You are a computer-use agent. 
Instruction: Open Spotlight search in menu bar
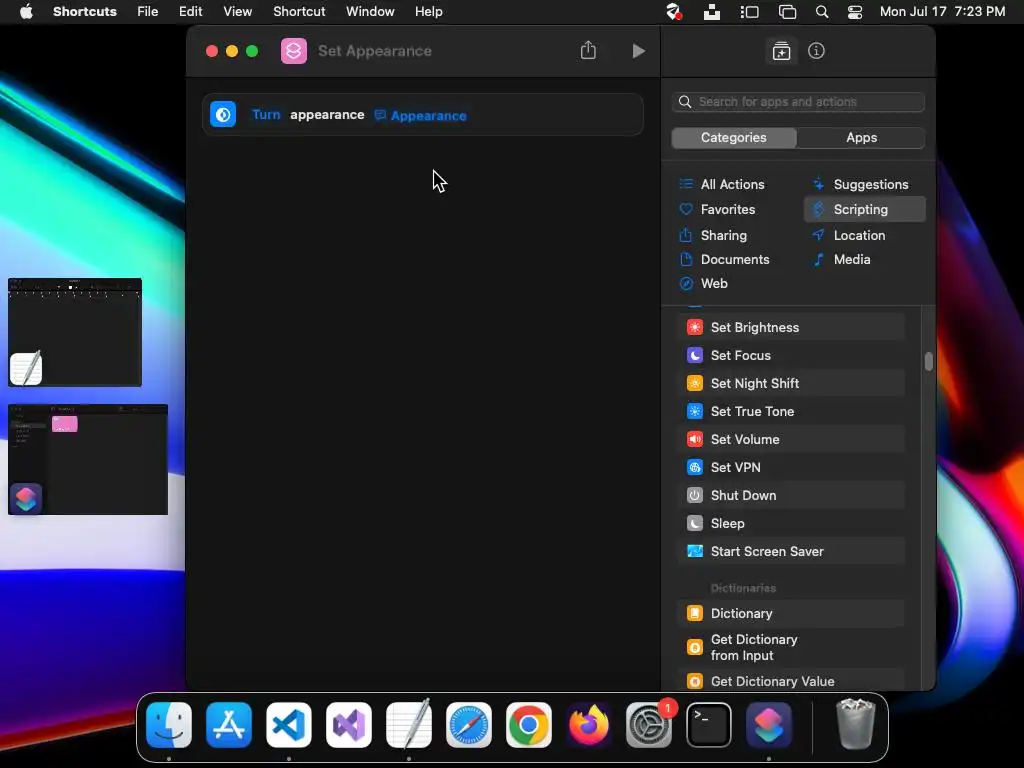822,12
